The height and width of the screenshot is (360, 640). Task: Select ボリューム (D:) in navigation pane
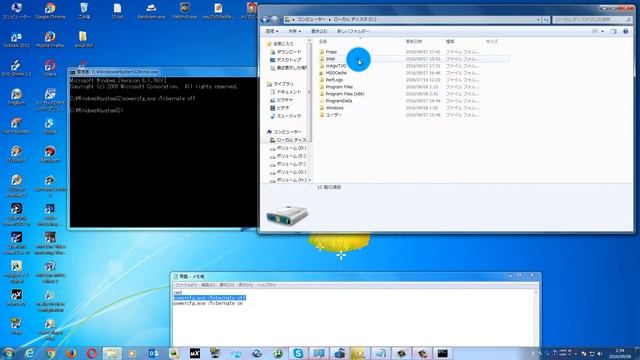291,148
